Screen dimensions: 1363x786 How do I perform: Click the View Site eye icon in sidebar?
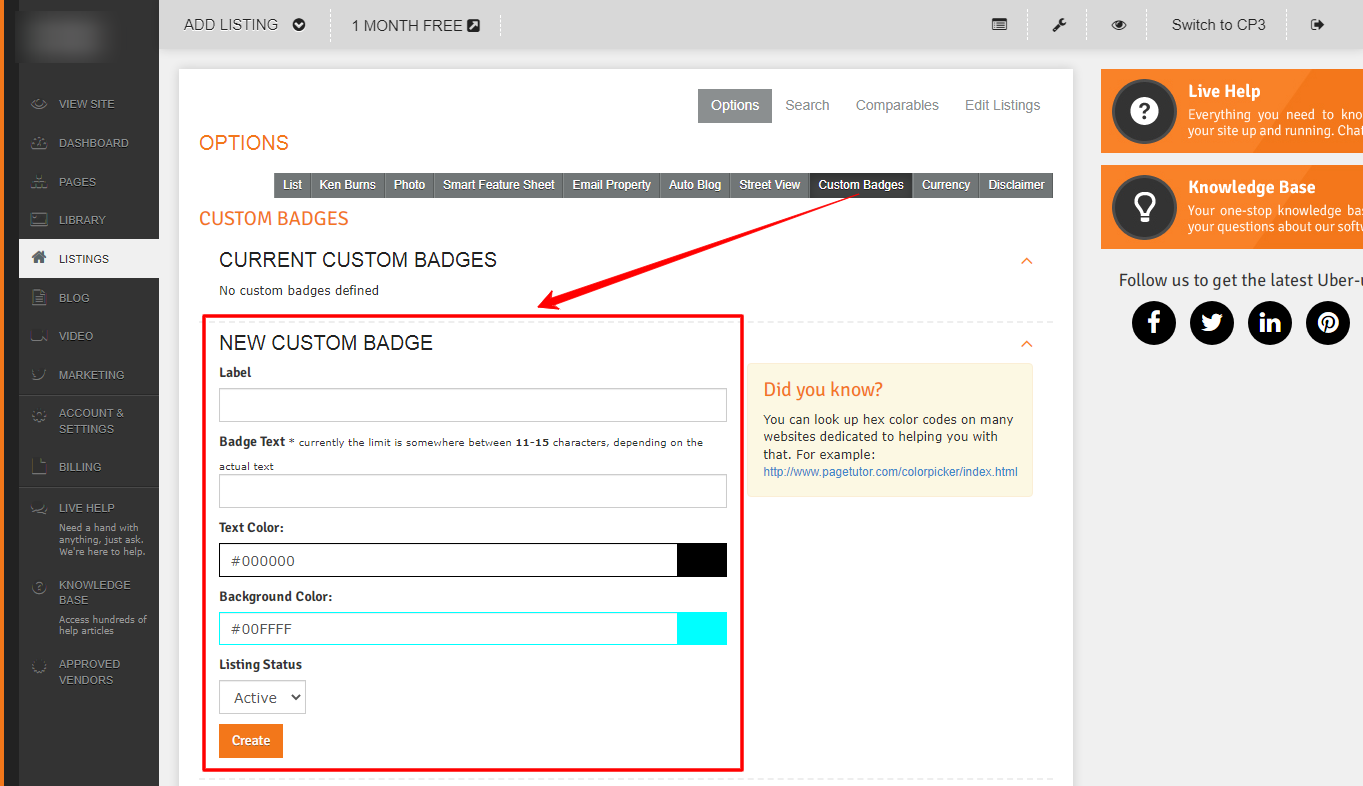[x=39, y=104]
